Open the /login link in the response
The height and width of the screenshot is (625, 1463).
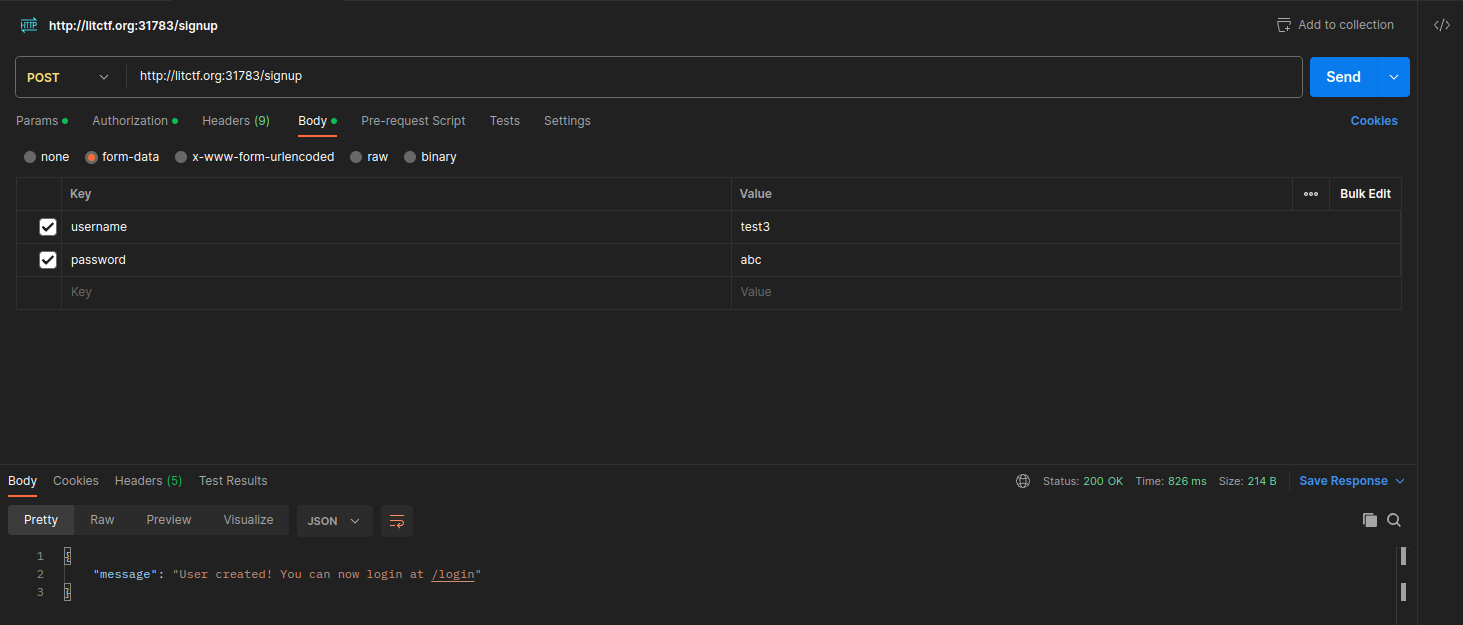453,574
